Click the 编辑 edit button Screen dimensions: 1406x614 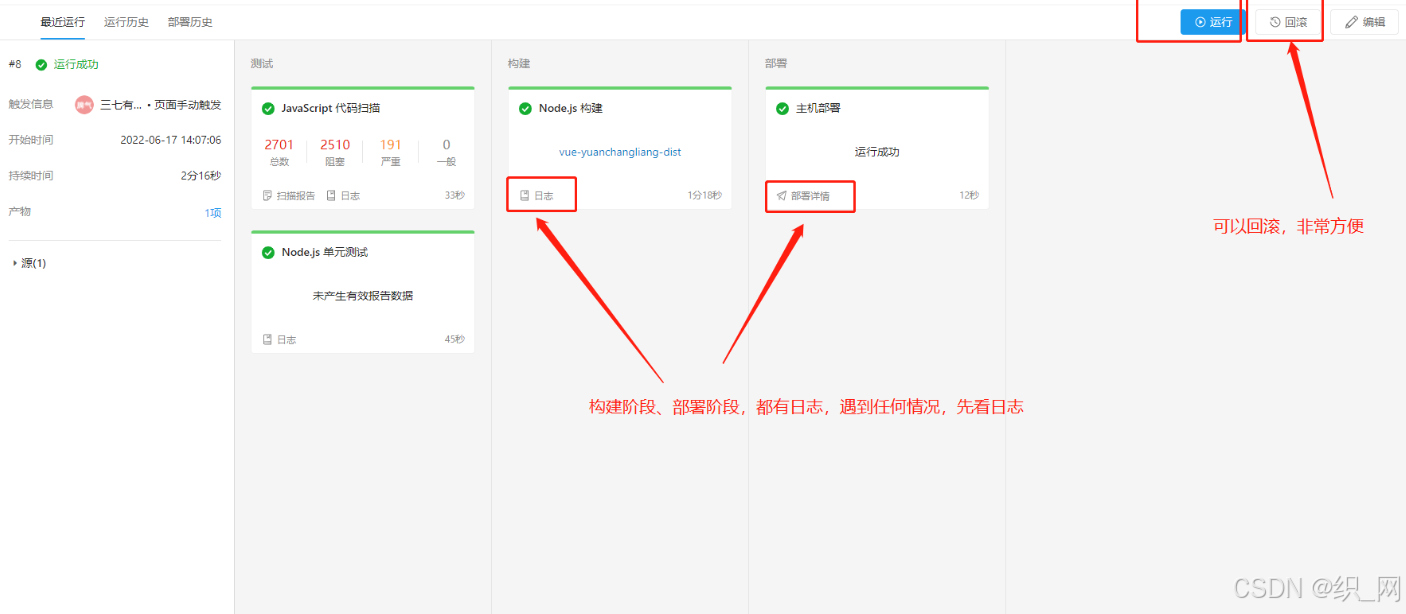(1364, 21)
